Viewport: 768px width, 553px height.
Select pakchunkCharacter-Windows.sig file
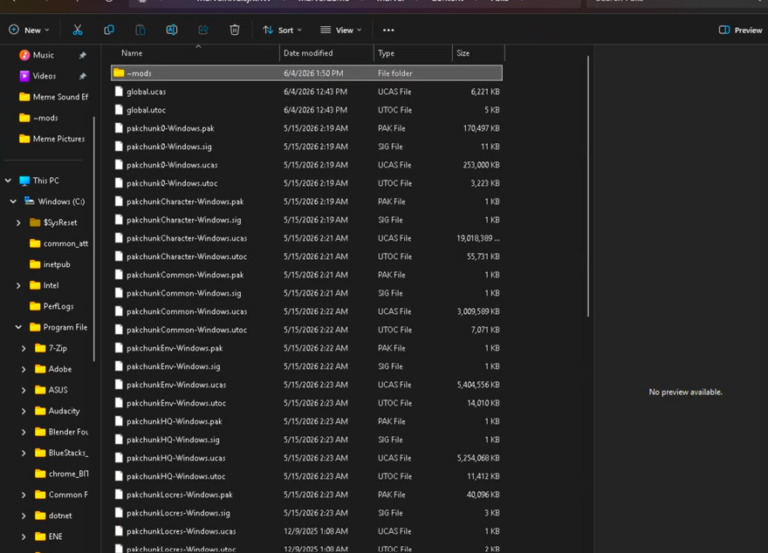[x=307, y=220]
